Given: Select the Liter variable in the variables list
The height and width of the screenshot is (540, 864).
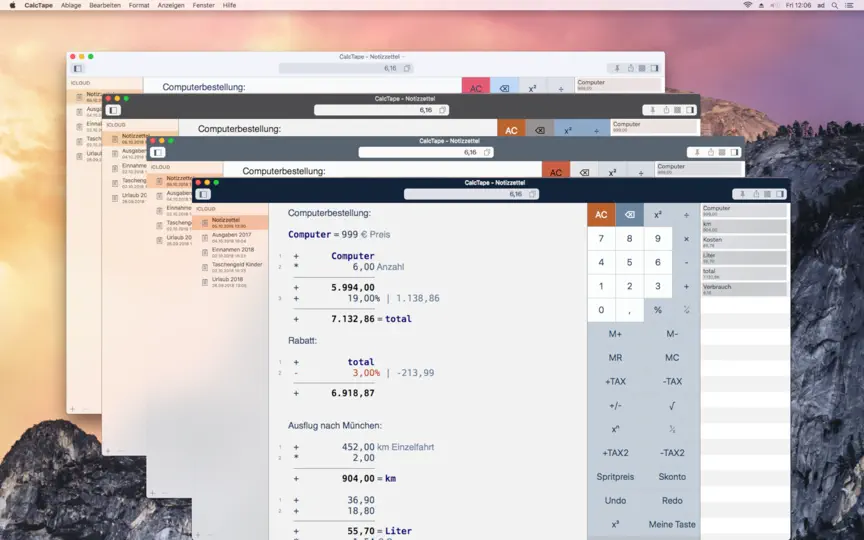Looking at the screenshot, I should 744,258.
